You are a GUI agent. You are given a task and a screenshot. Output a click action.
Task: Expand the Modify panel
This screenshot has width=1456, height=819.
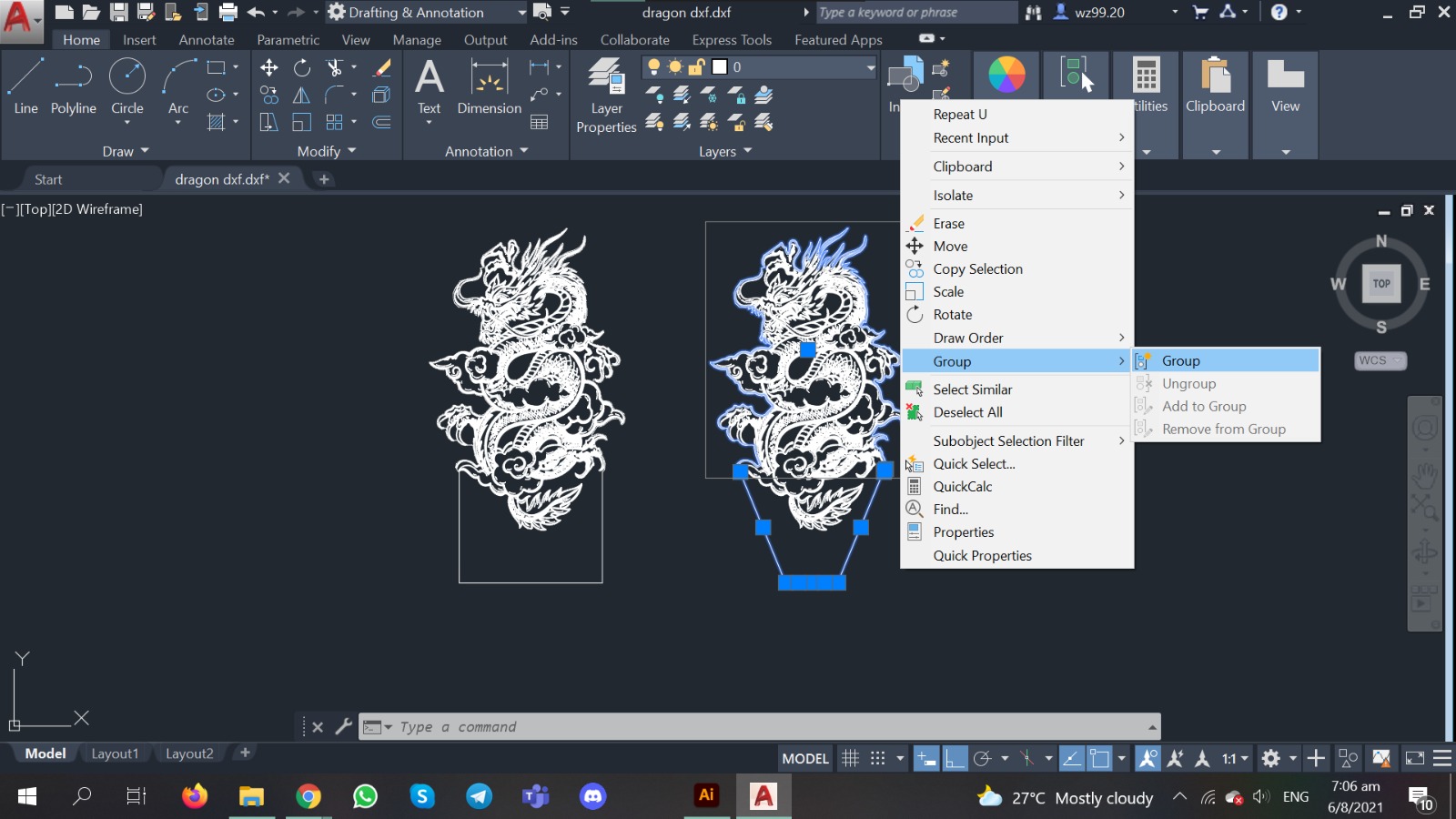327,151
